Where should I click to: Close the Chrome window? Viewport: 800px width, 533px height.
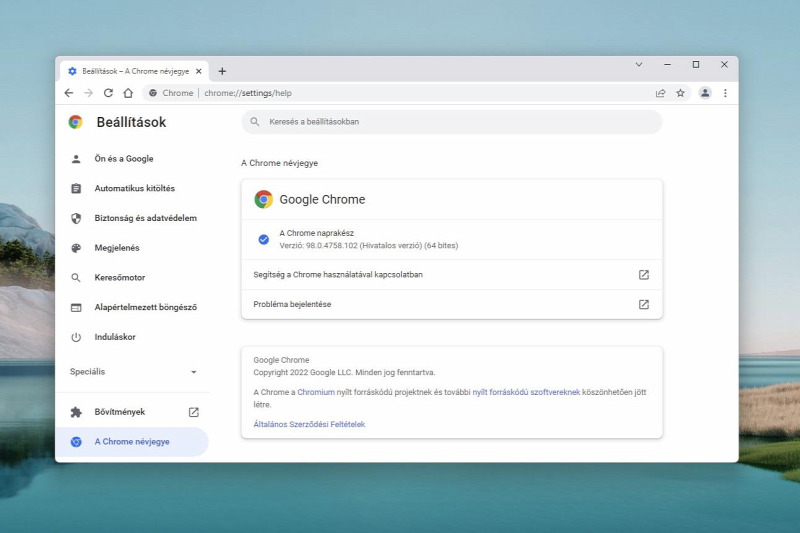pos(724,64)
